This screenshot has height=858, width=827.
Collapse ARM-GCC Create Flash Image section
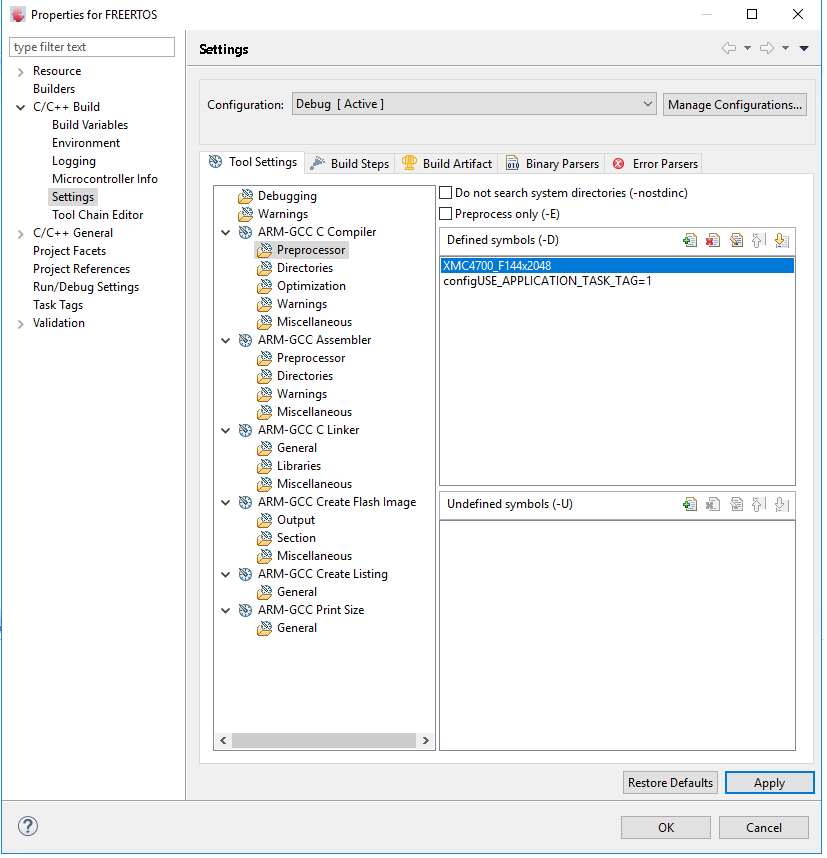coord(225,502)
